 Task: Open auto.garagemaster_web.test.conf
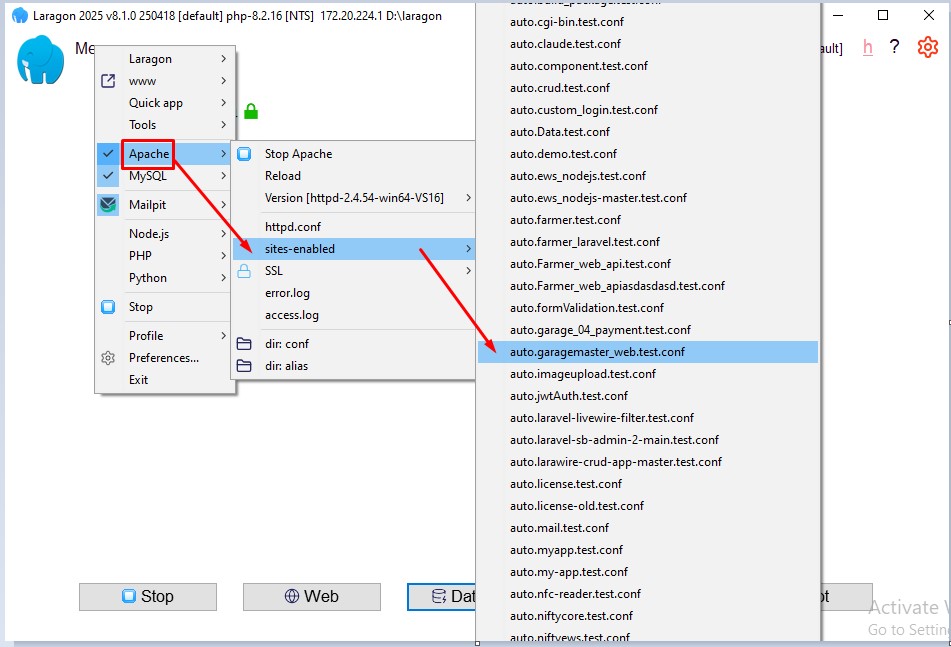pos(648,352)
